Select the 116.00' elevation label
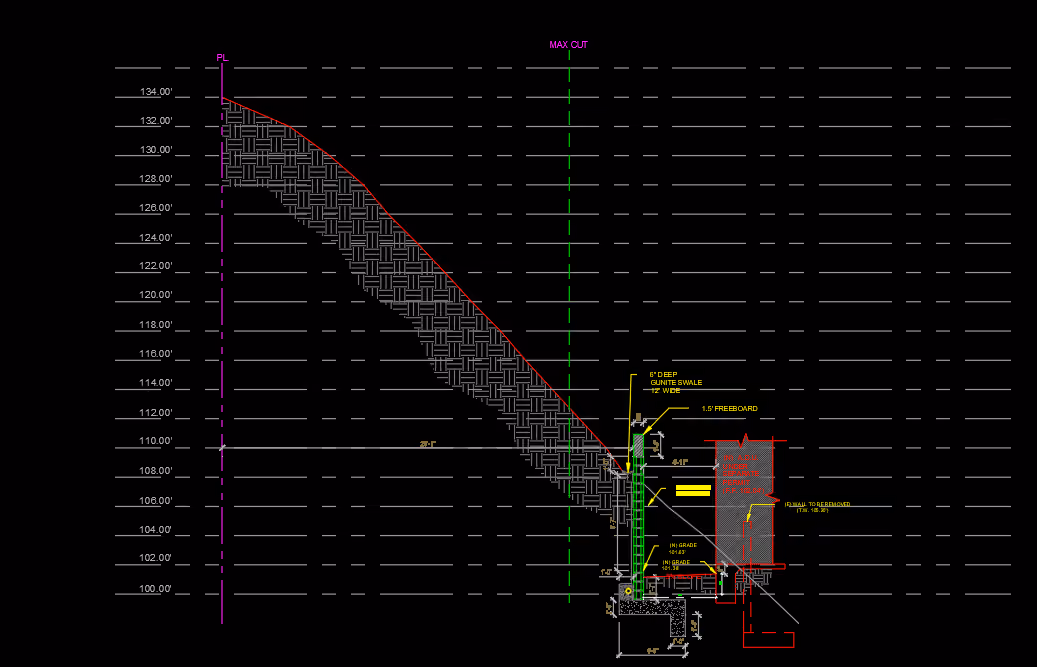 click(156, 354)
